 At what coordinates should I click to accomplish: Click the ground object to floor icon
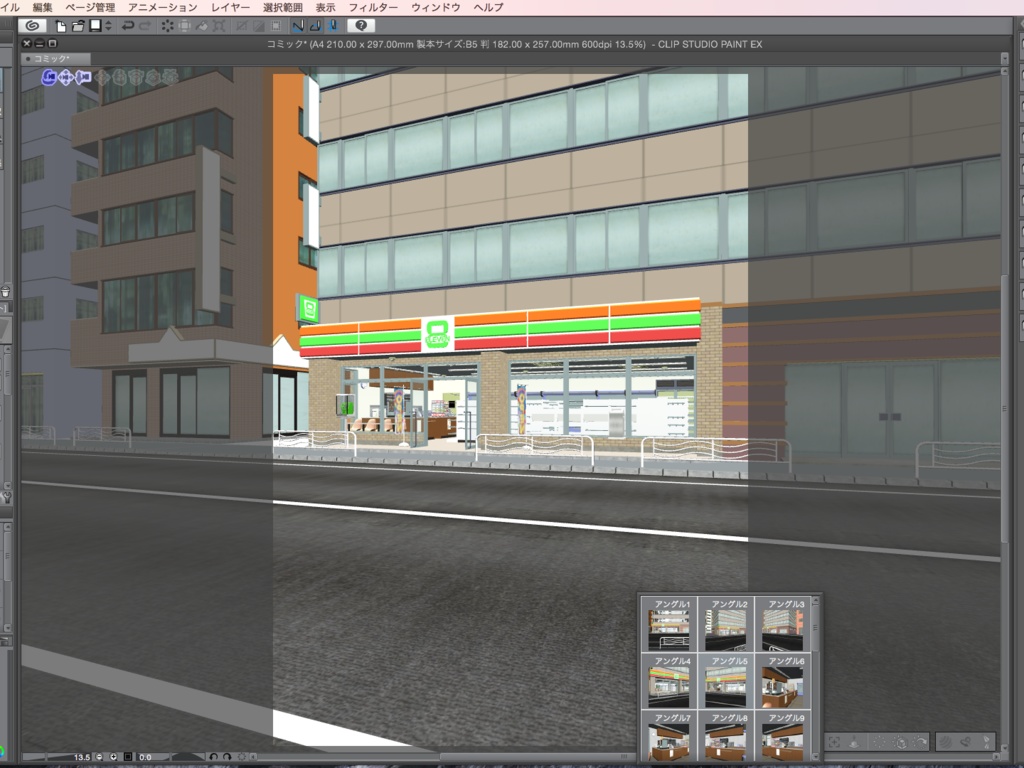854,742
